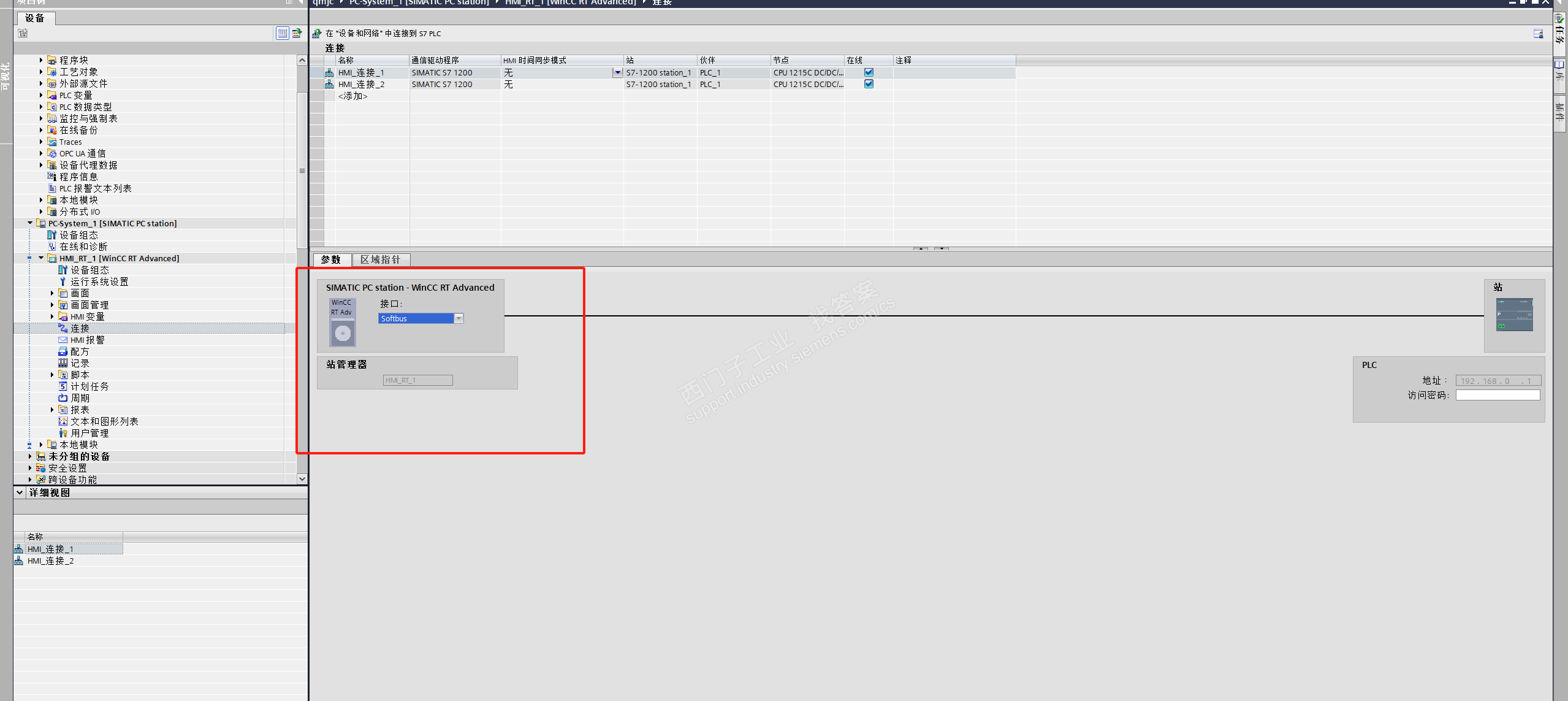Screen dimensions: 1568x701
Task: Select the 参数 tab
Action: point(331,259)
